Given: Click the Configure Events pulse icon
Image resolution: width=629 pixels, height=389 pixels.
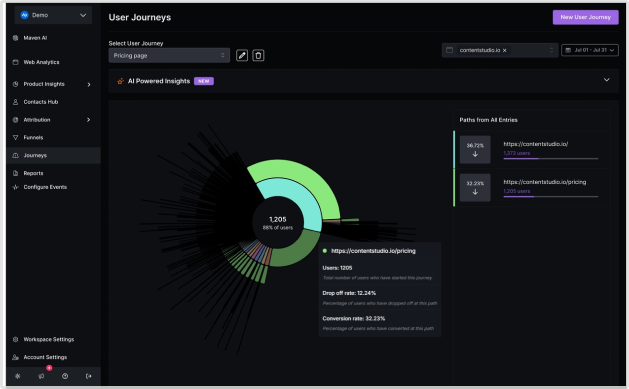Looking at the screenshot, I should [x=16, y=187].
